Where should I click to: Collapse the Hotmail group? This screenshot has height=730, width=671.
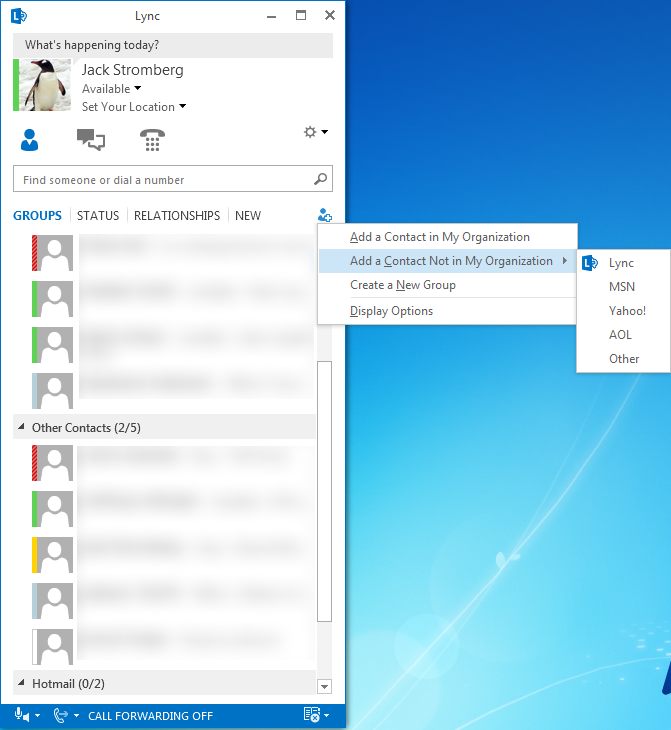[21, 683]
